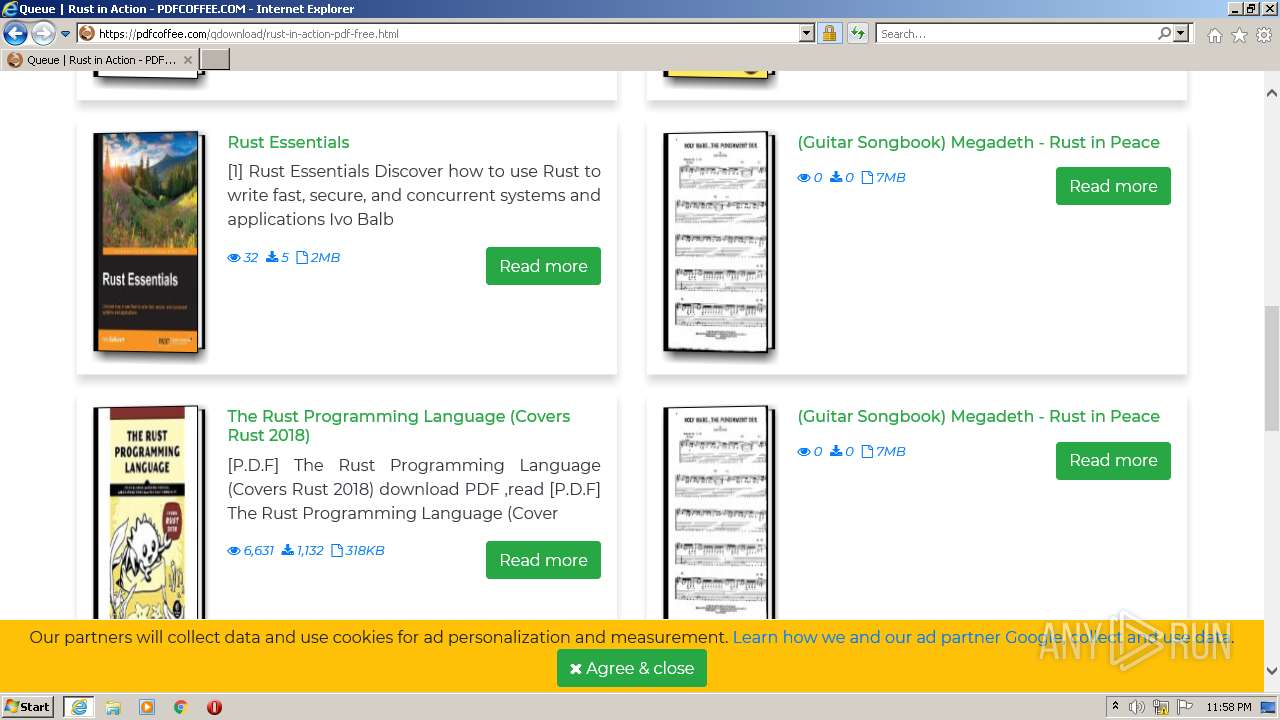Click the upper Megadeth sheet music thumbnail

719,242
